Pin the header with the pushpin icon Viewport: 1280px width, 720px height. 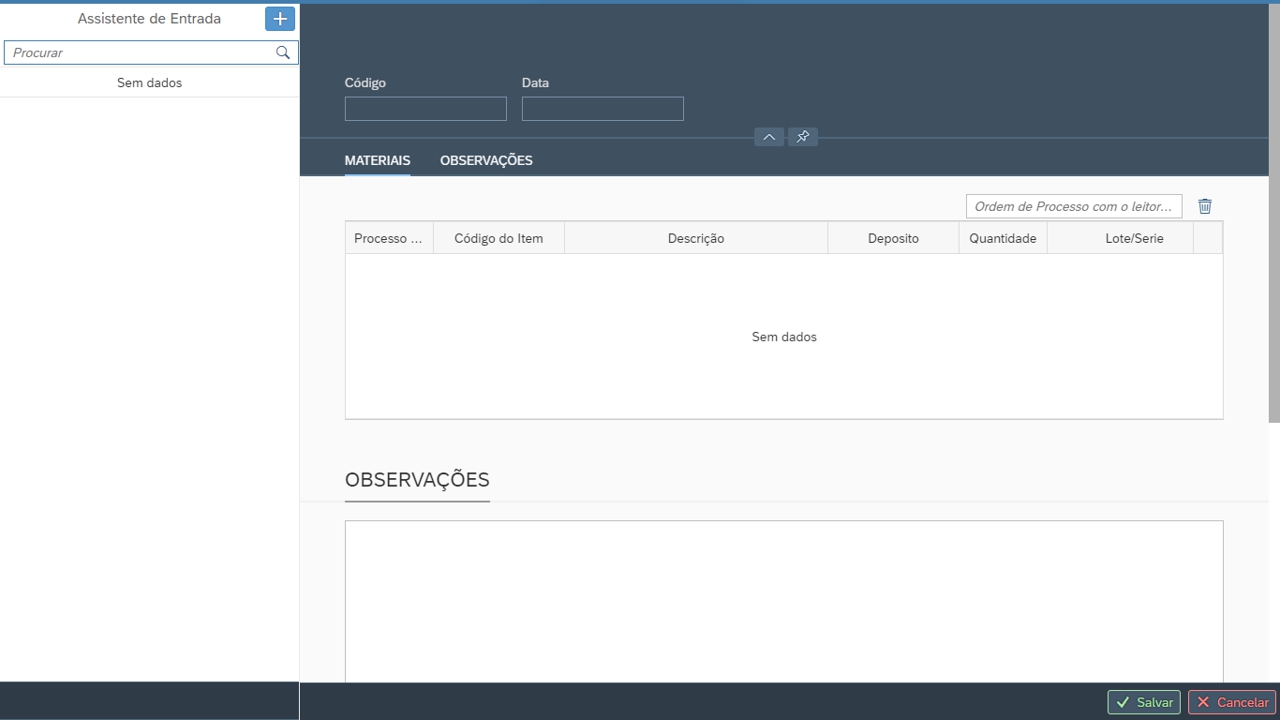coord(803,137)
